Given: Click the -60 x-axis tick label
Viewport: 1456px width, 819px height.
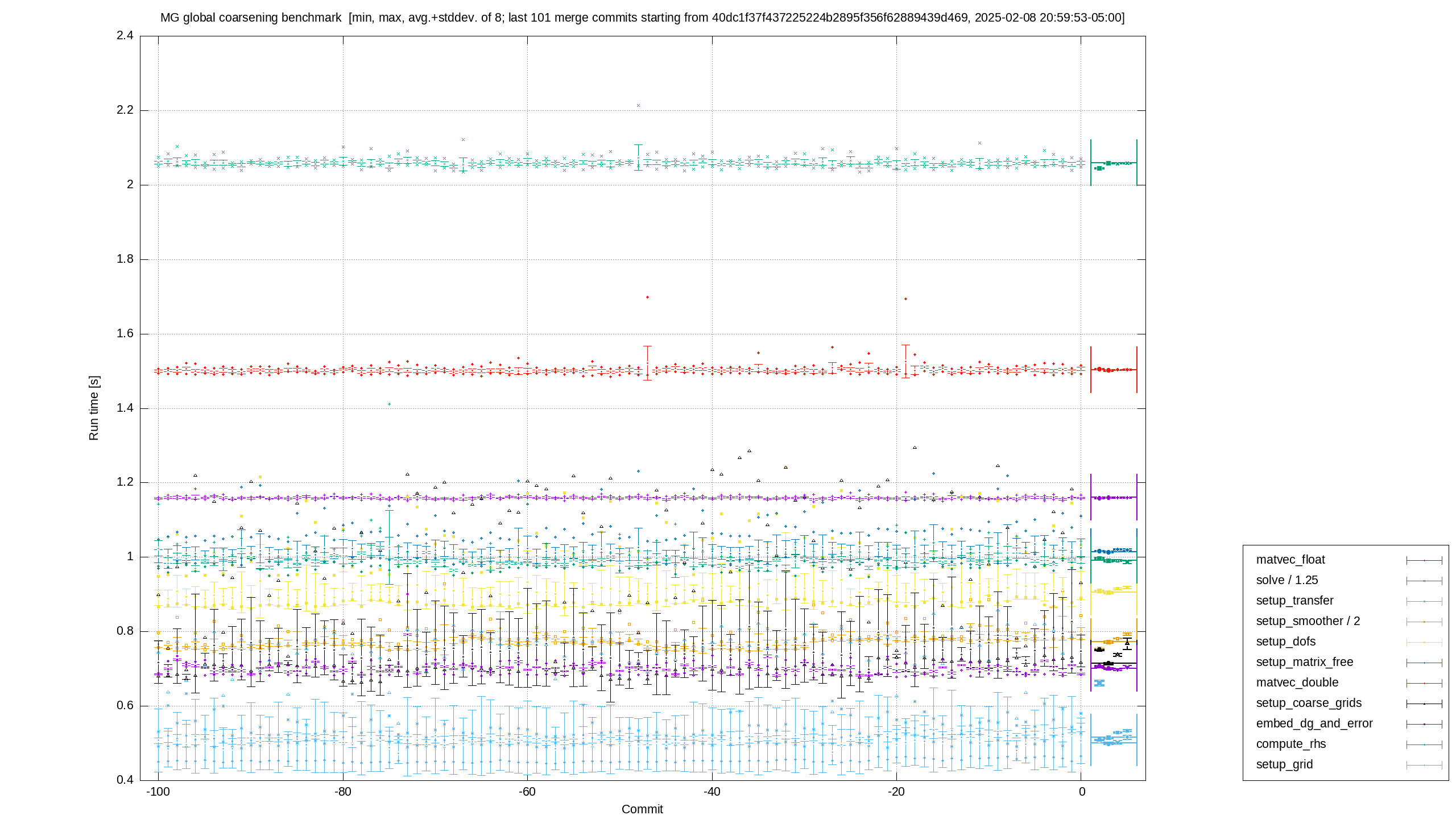Looking at the screenshot, I should tap(527, 792).
